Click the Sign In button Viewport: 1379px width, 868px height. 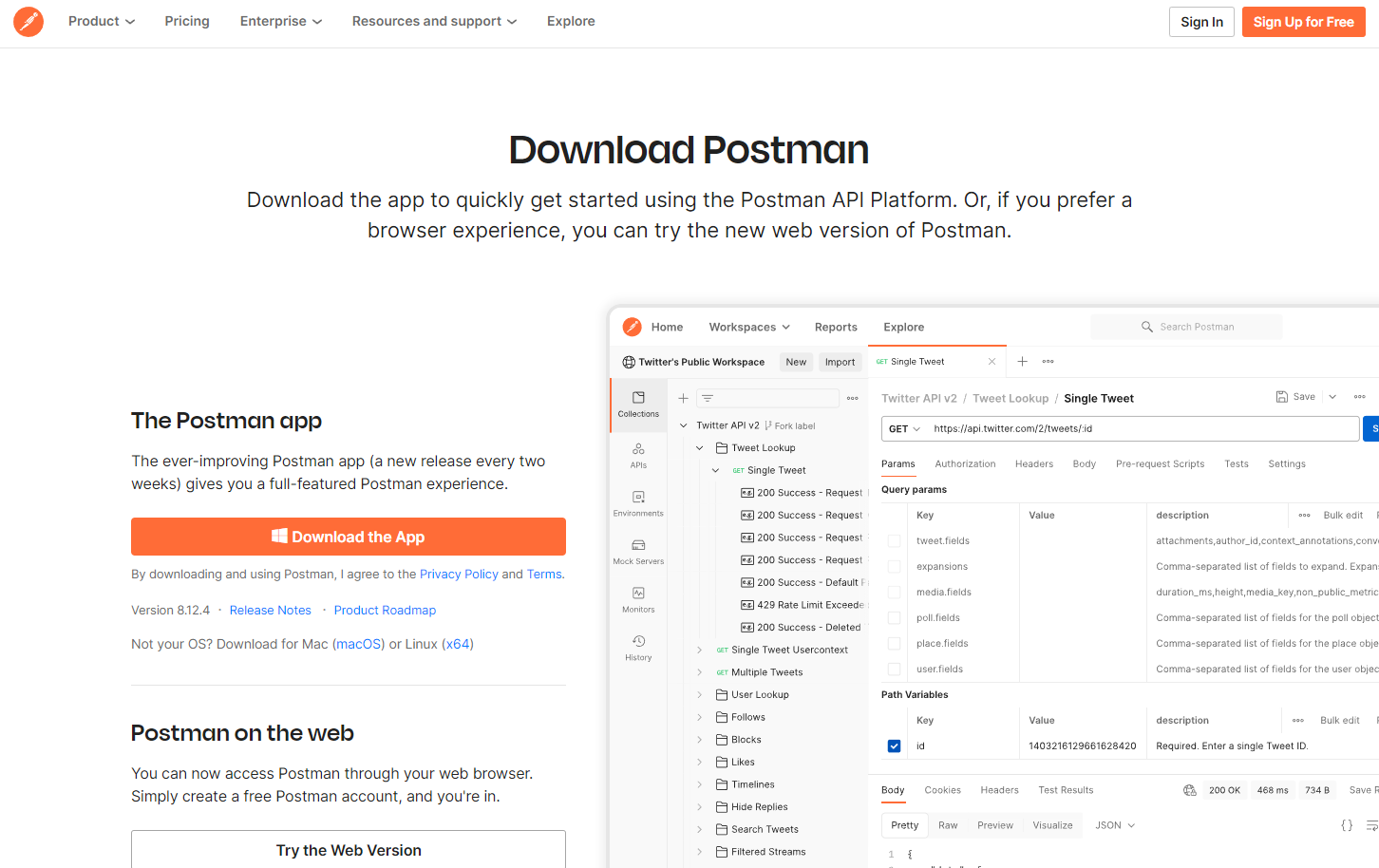click(x=1201, y=22)
